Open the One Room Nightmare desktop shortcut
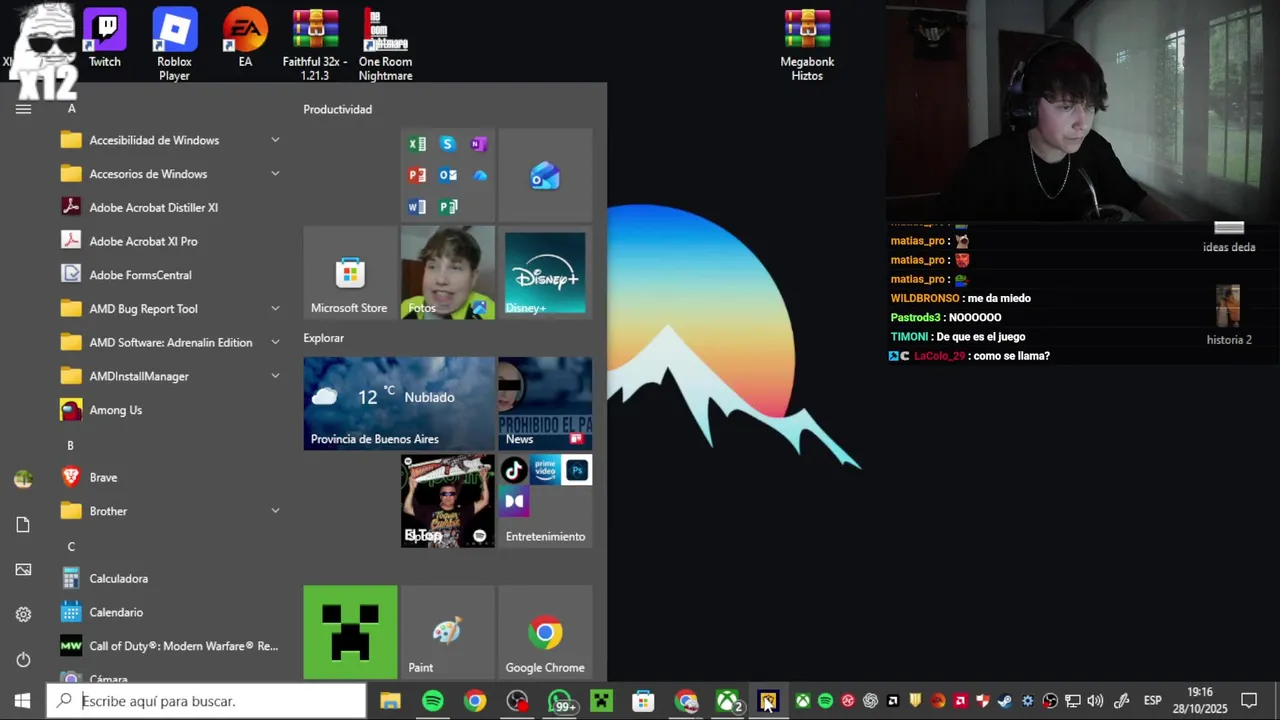Viewport: 1280px width, 720px height. pos(385,44)
